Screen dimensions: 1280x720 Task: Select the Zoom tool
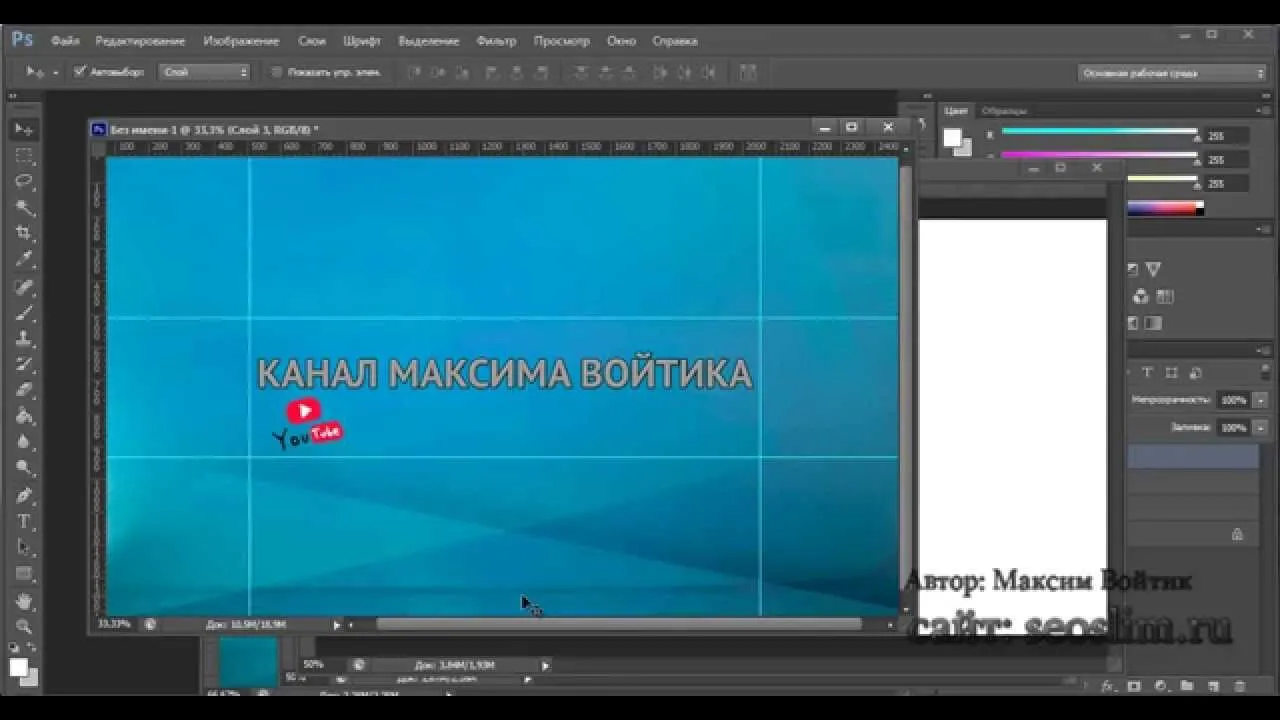click(x=24, y=627)
